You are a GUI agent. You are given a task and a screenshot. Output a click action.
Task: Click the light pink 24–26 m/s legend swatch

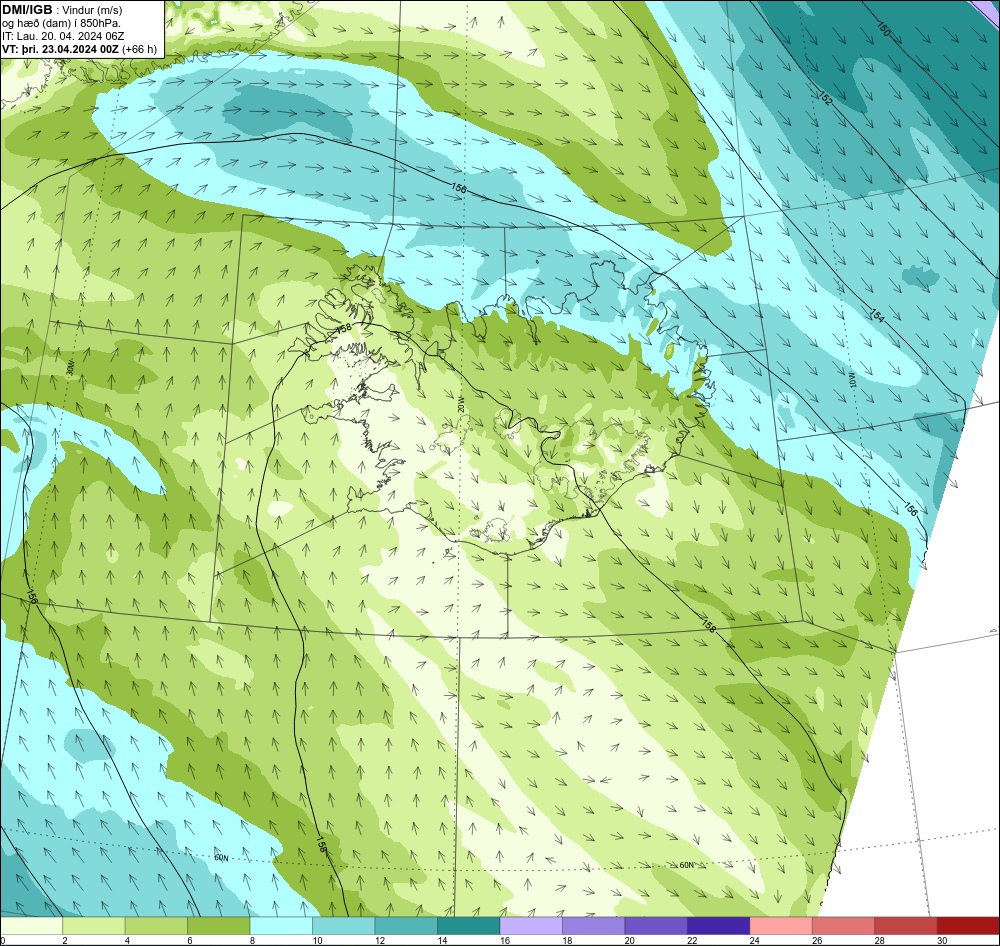click(781, 926)
